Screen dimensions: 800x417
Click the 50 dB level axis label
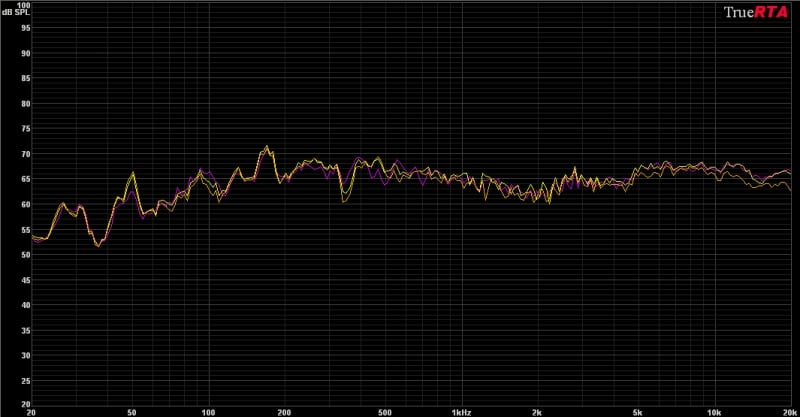pyautogui.click(x=25, y=255)
